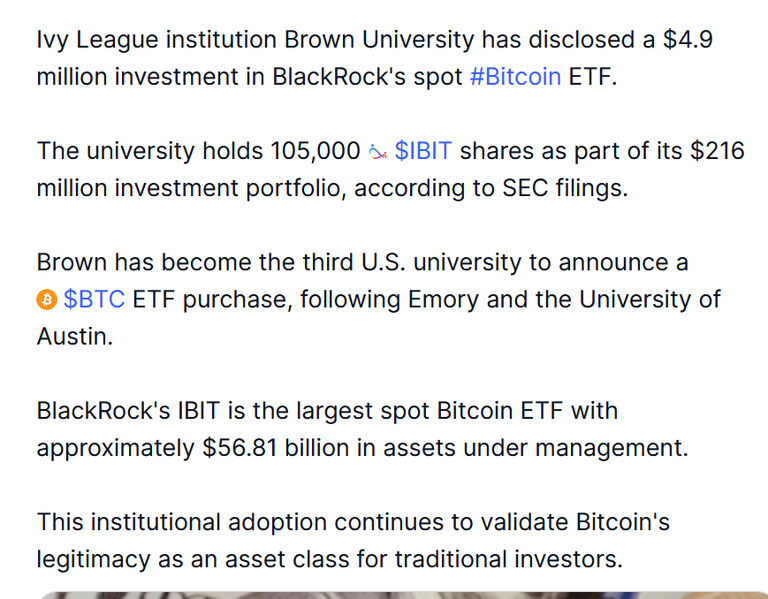This screenshot has width=768, height=599.
Task: Click the phrase 'This institutional adoption continues'
Action: 240,522
